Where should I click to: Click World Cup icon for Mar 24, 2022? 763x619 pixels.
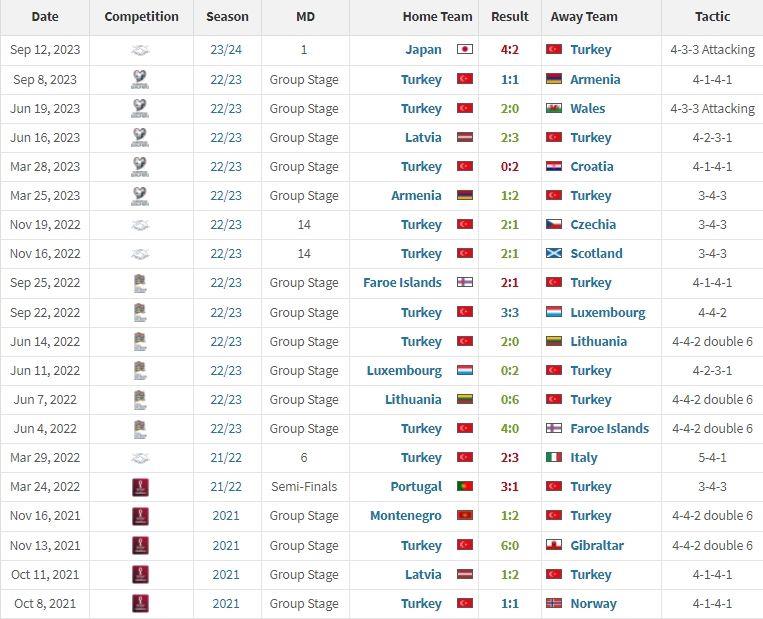141,487
